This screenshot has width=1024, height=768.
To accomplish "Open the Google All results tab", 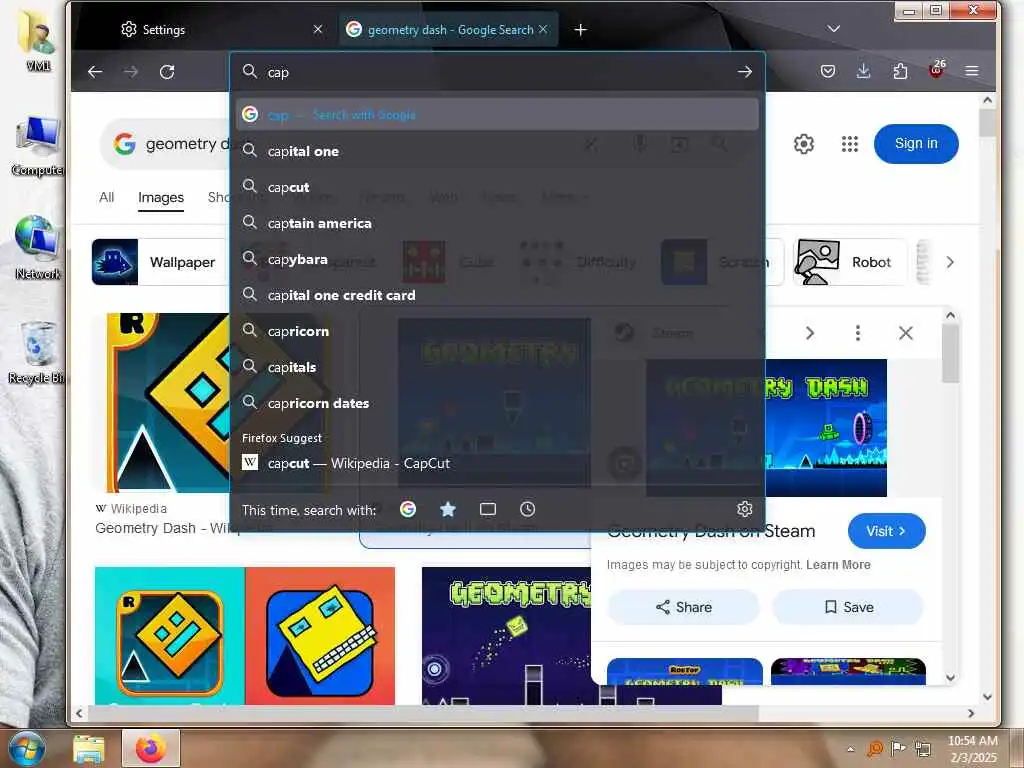I will (106, 197).
